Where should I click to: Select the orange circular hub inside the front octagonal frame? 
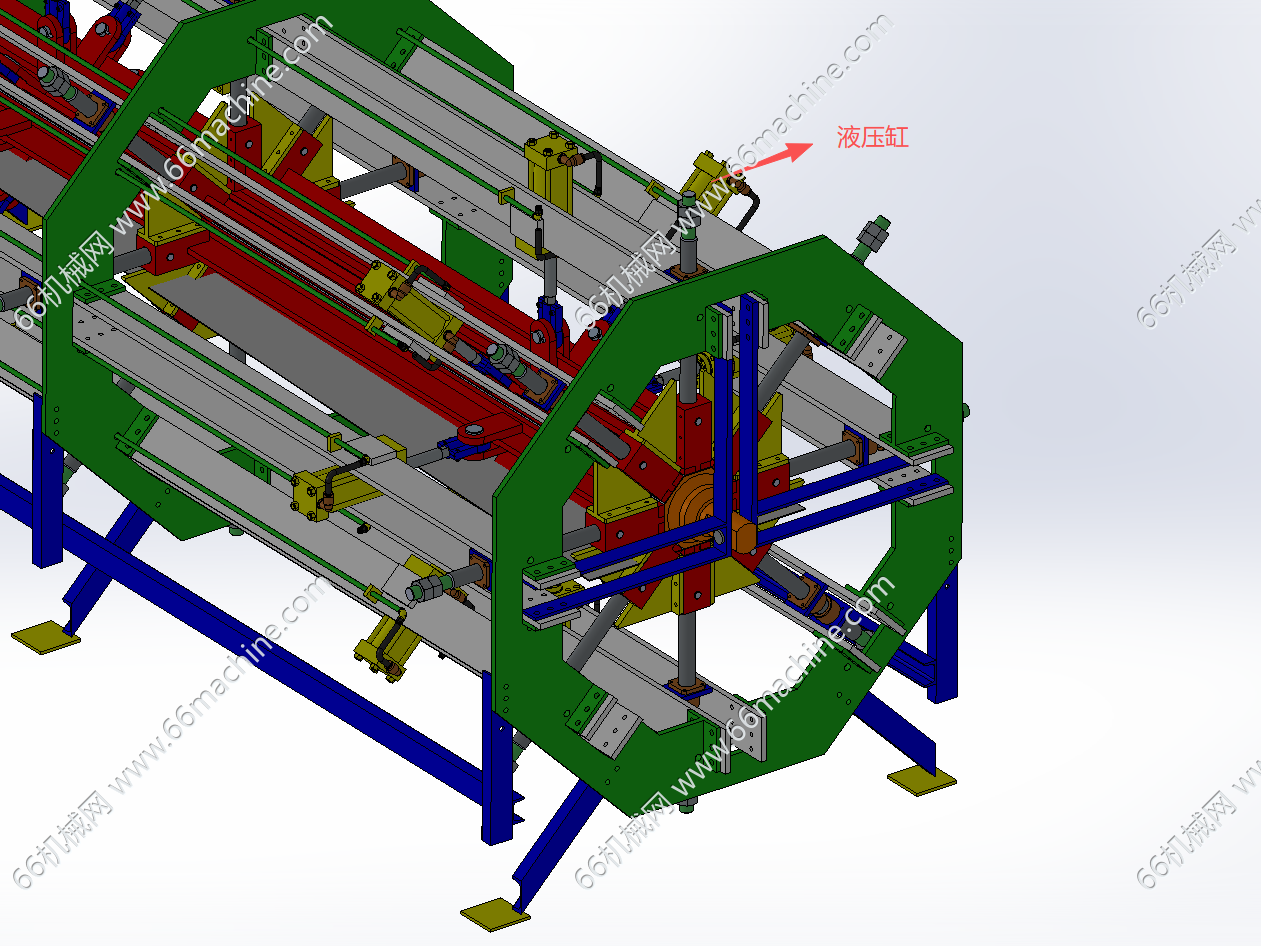coord(693,506)
